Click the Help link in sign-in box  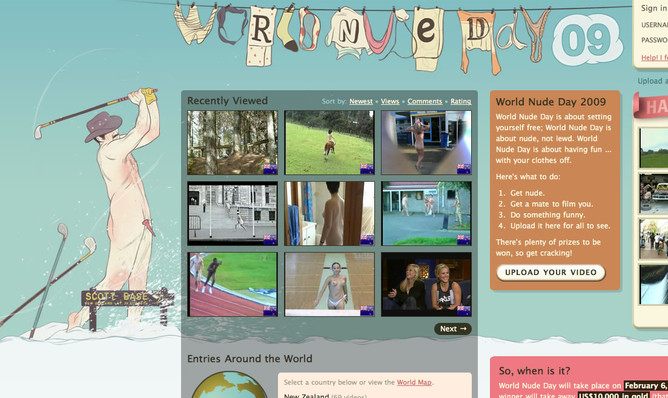coord(654,58)
